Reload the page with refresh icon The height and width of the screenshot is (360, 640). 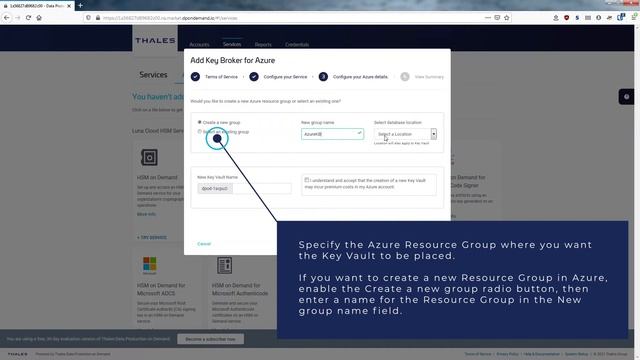28,18
